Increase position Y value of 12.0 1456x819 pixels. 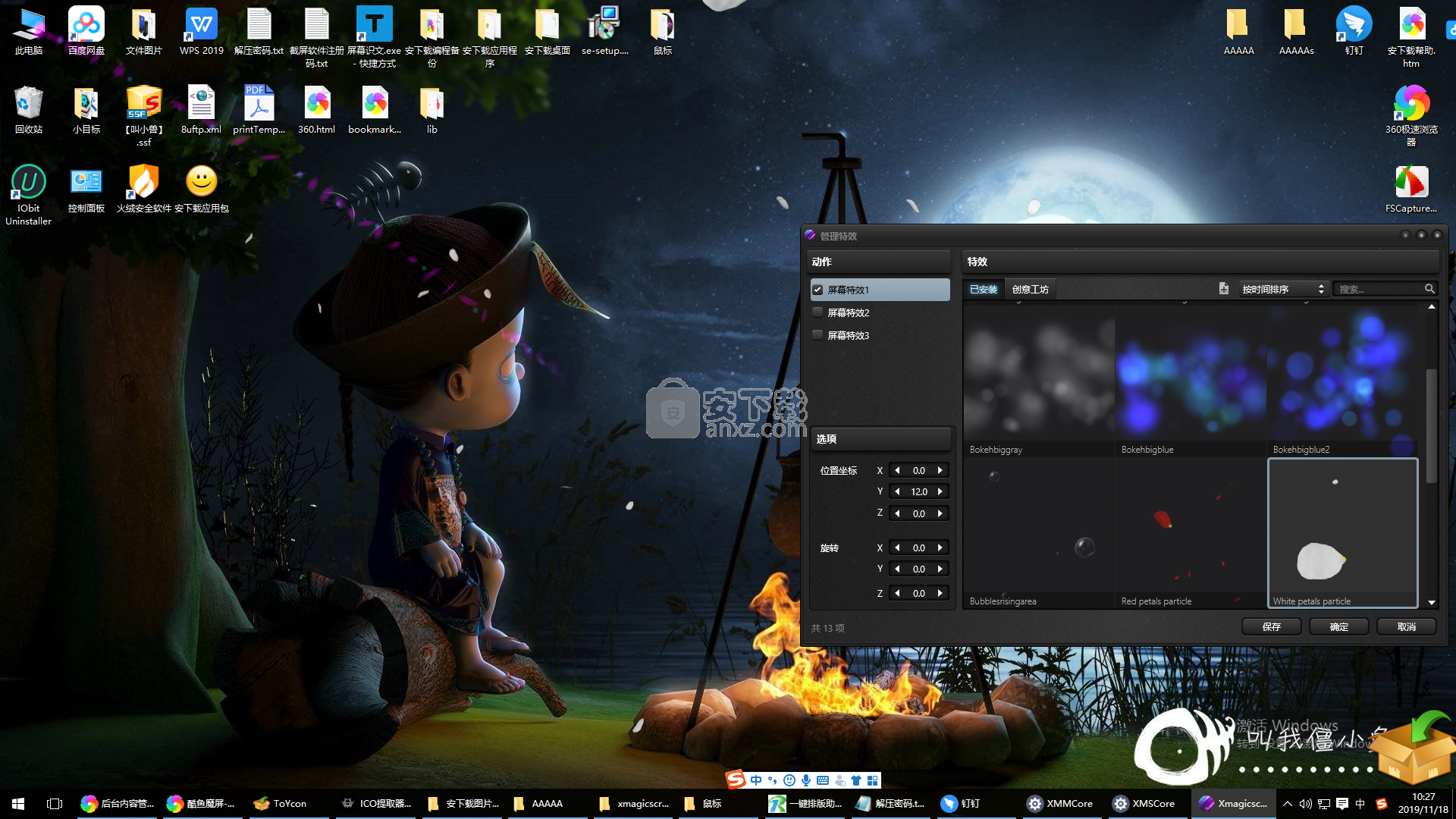tap(940, 491)
